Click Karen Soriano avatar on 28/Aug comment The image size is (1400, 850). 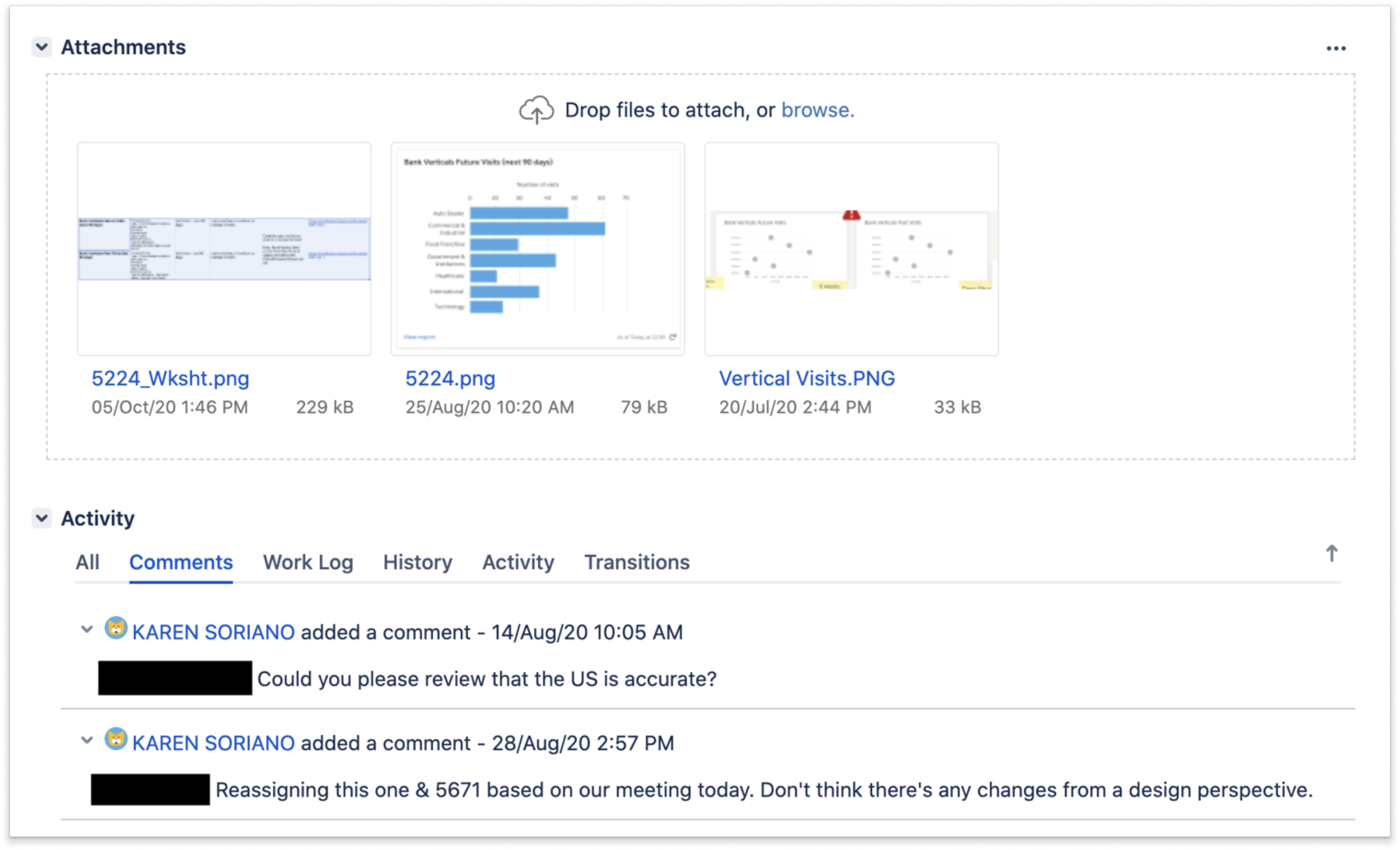tap(116, 739)
